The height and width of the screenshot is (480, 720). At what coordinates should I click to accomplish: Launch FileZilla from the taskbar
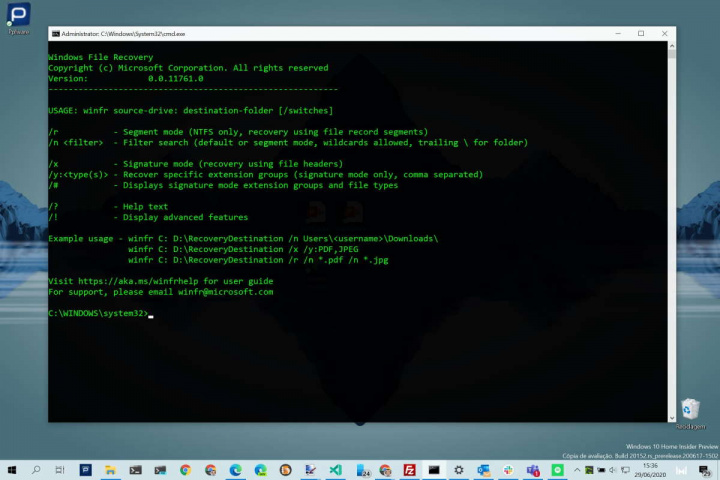pos(409,470)
